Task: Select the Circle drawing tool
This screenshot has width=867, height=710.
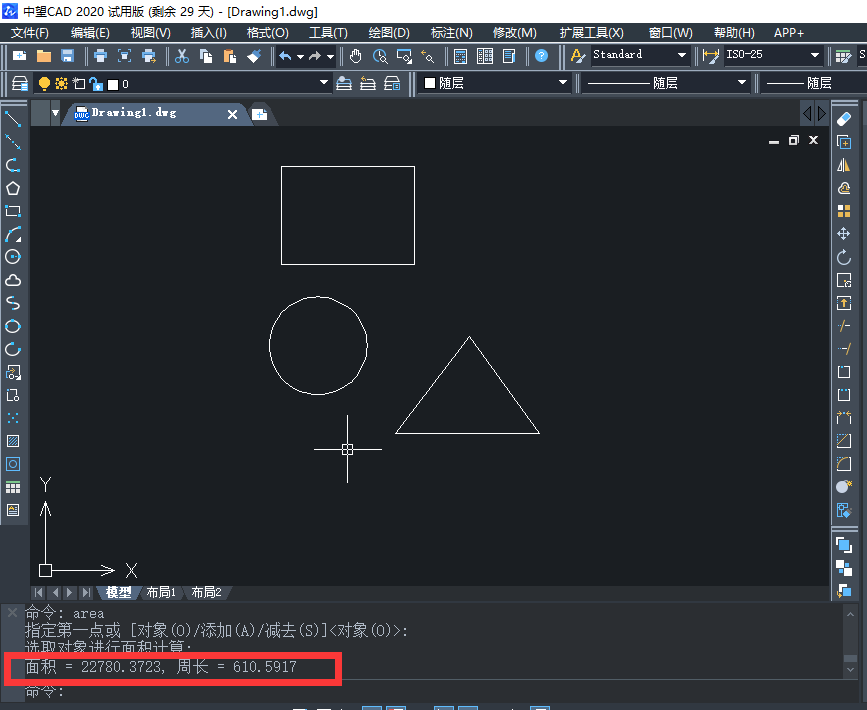Action: tap(13, 257)
